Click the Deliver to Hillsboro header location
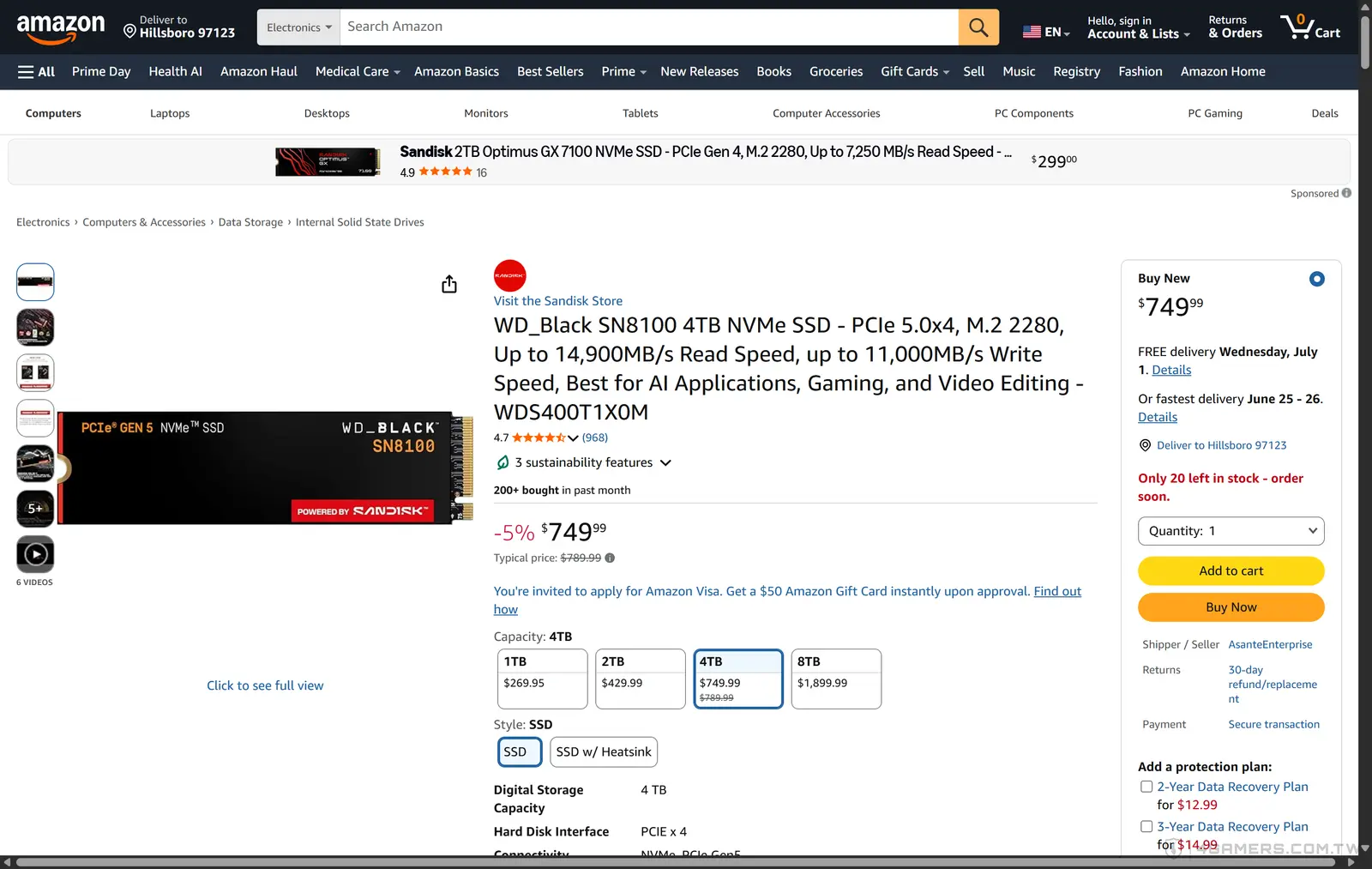The width and height of the screenshot is (1372, 869). coord(178,27)
